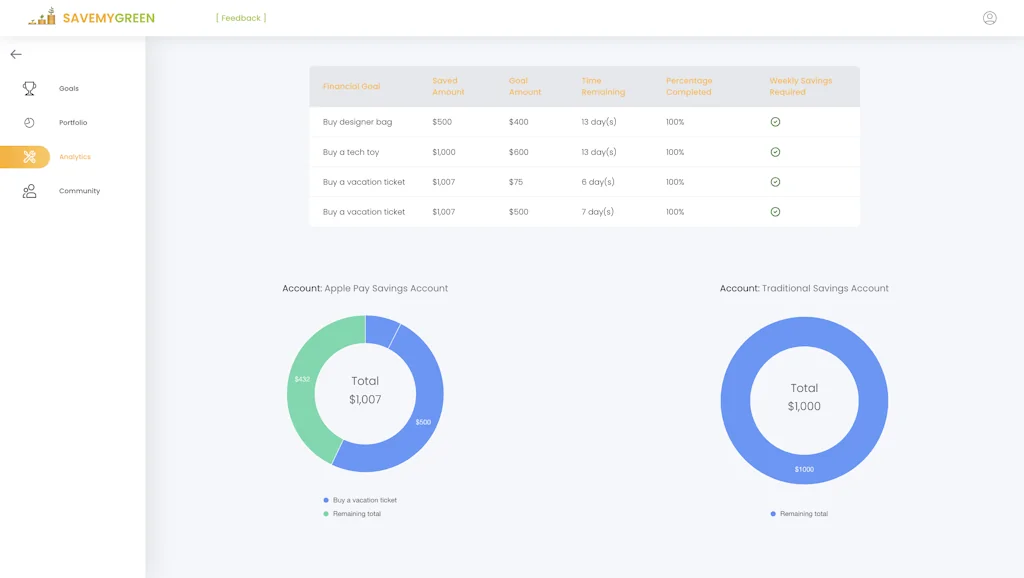Click the SaveMyGreen logo icon
The image size is (1024, 578).
click(x=42, y=17)
